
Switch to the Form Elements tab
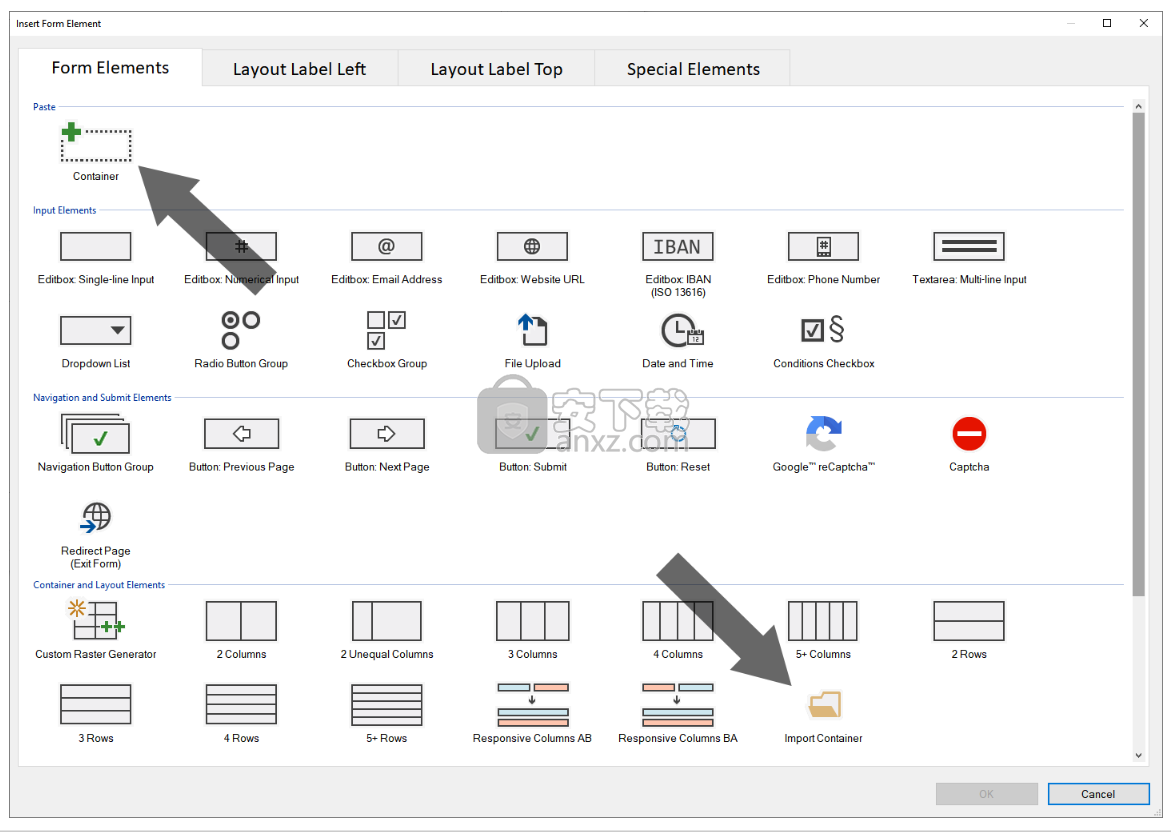[111, 68]
